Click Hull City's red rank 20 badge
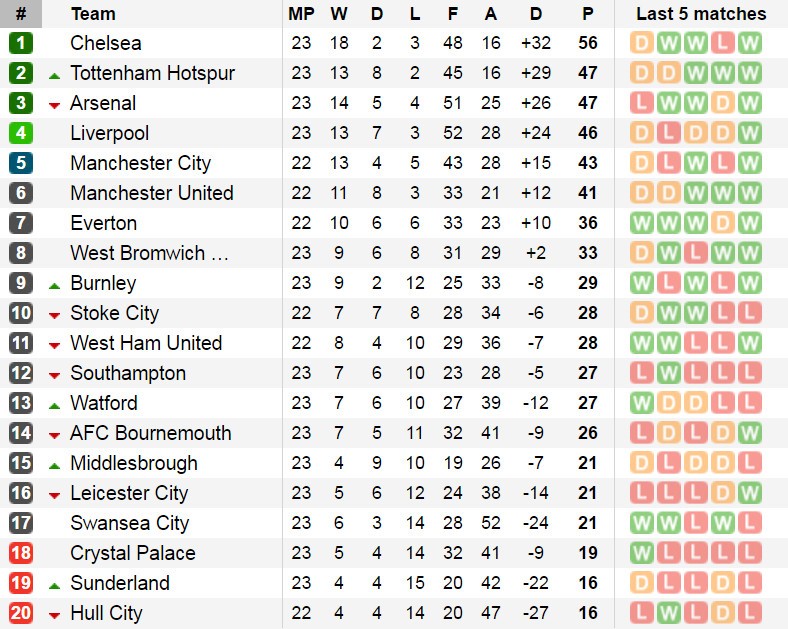The height and width of the screenshot is (629, 788). pyautogui.click(x=21, y=613)
